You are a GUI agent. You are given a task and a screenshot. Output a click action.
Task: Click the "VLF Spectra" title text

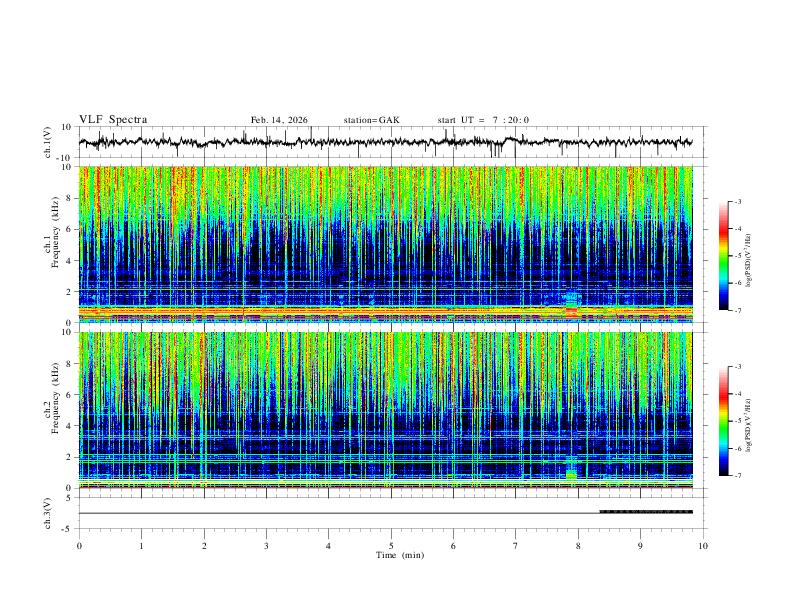(113, 120)
